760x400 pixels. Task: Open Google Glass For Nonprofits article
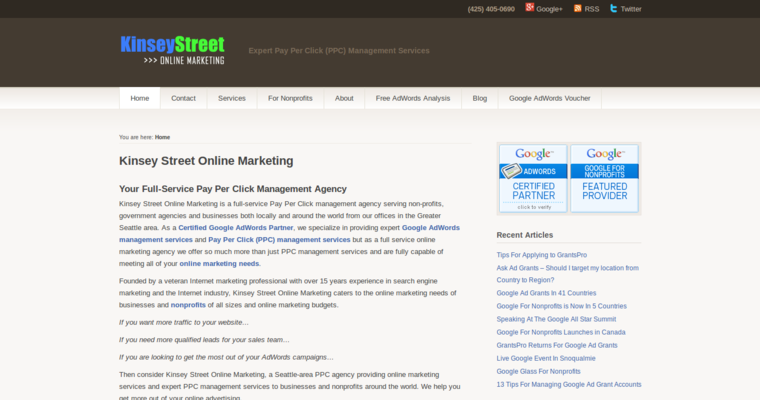[538, 371]
